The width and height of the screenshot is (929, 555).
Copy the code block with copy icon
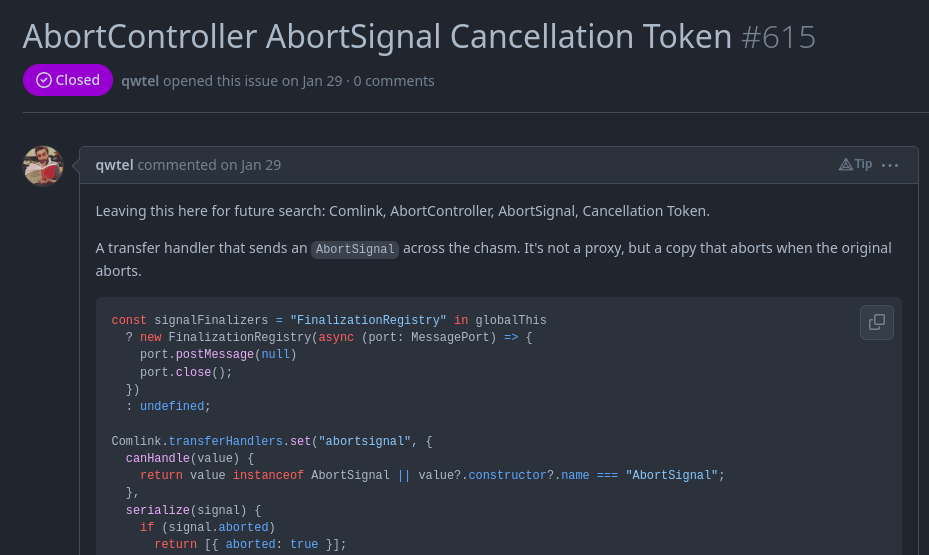(876, 322)
